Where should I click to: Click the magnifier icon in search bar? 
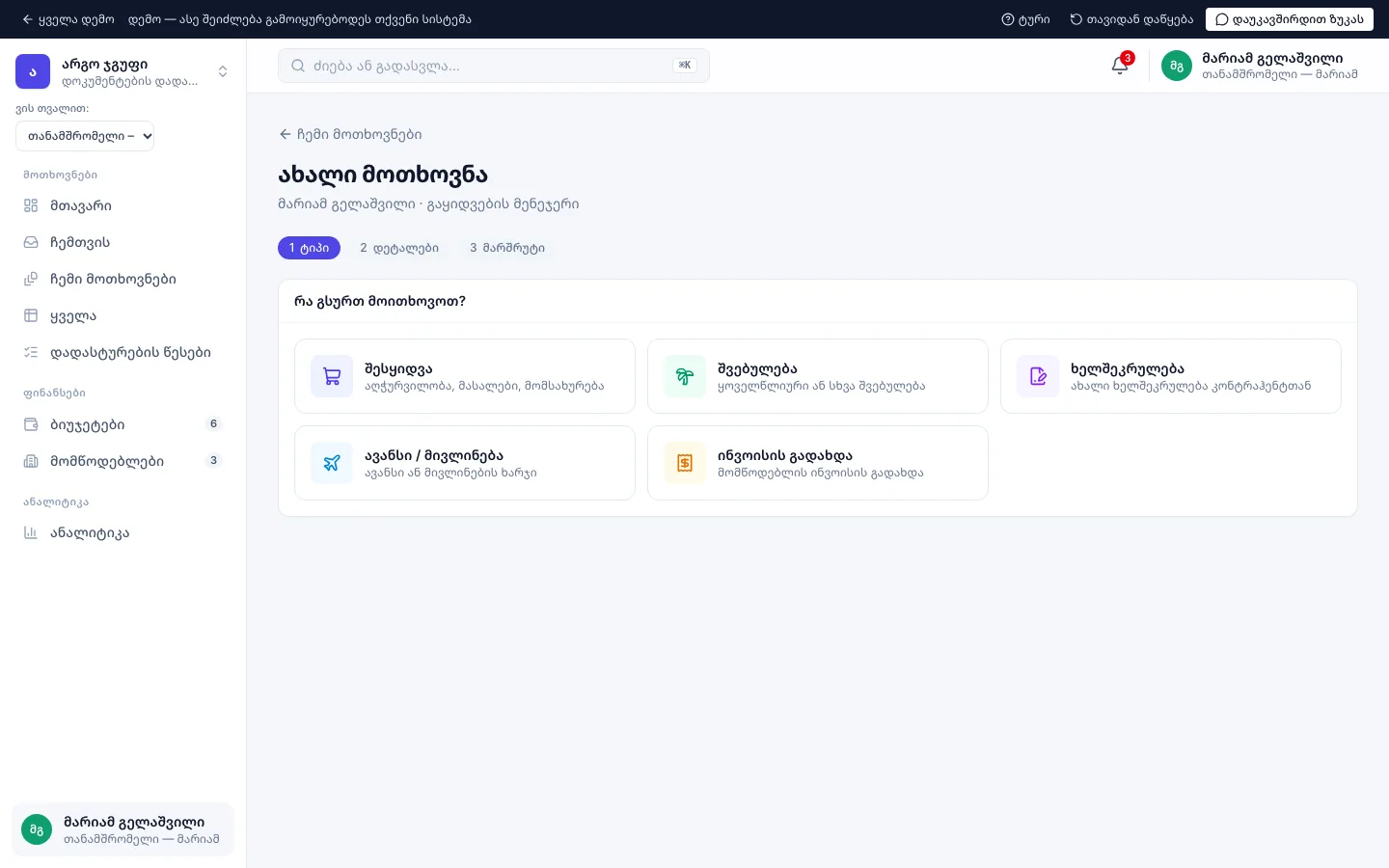pos(298,66)
